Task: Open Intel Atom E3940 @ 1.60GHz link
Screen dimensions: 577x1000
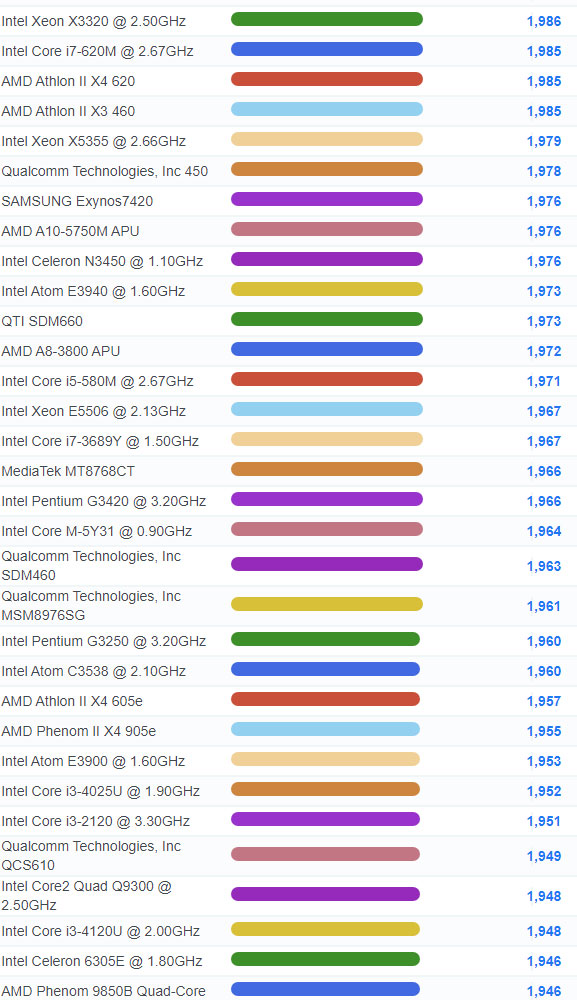Action: [x=93, y=291]
